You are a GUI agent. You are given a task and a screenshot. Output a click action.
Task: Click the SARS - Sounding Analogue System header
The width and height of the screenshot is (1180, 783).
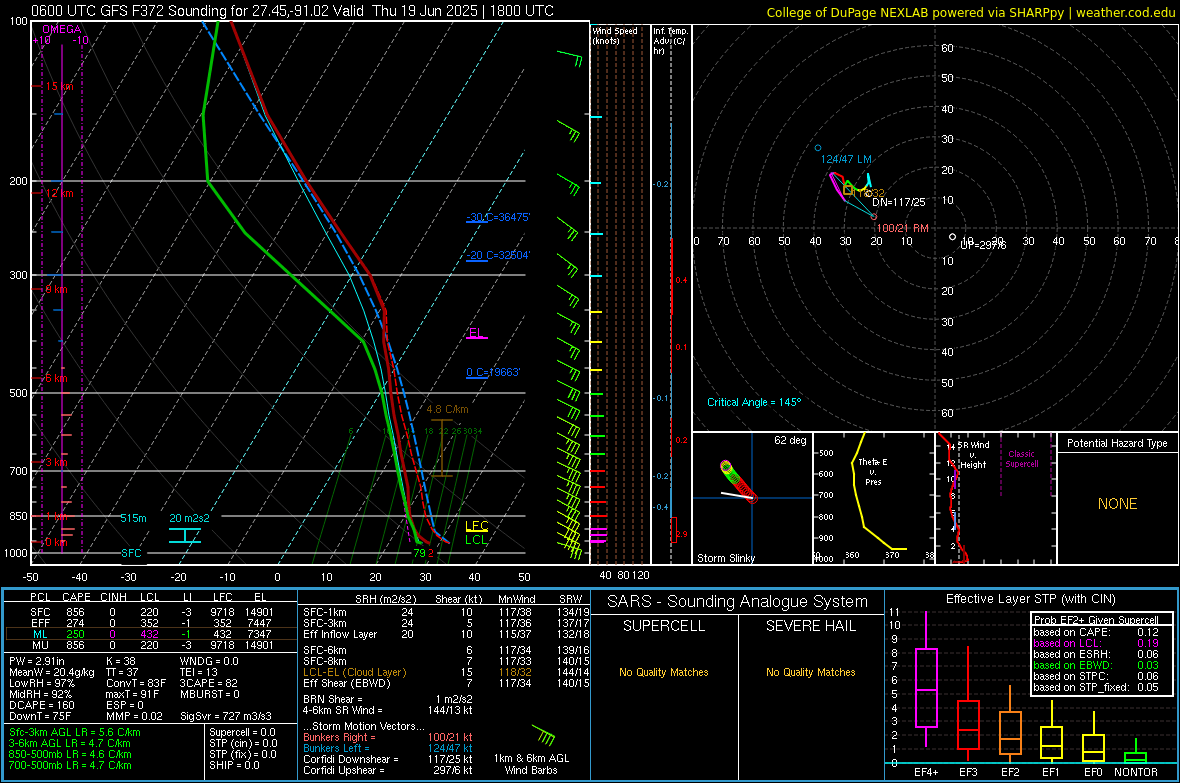pos(738,602)
